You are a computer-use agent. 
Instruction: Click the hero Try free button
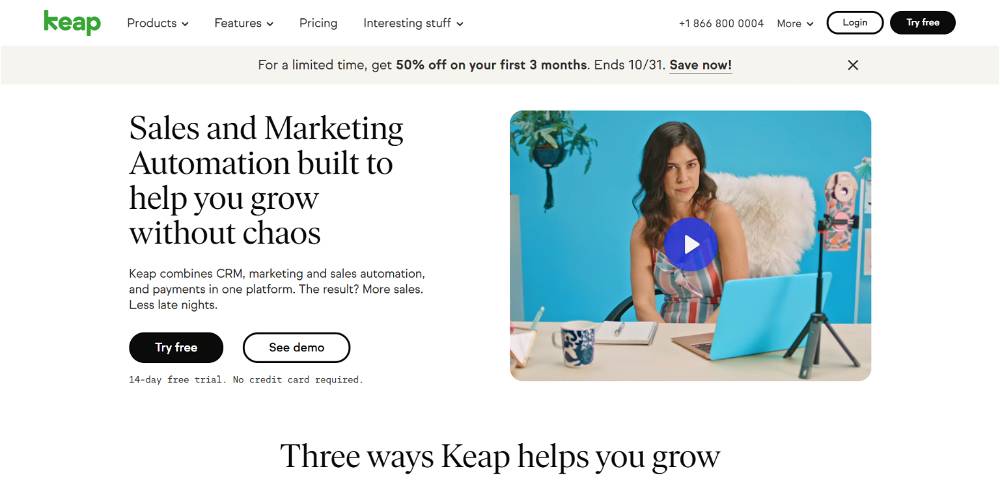tap(176, 348)
